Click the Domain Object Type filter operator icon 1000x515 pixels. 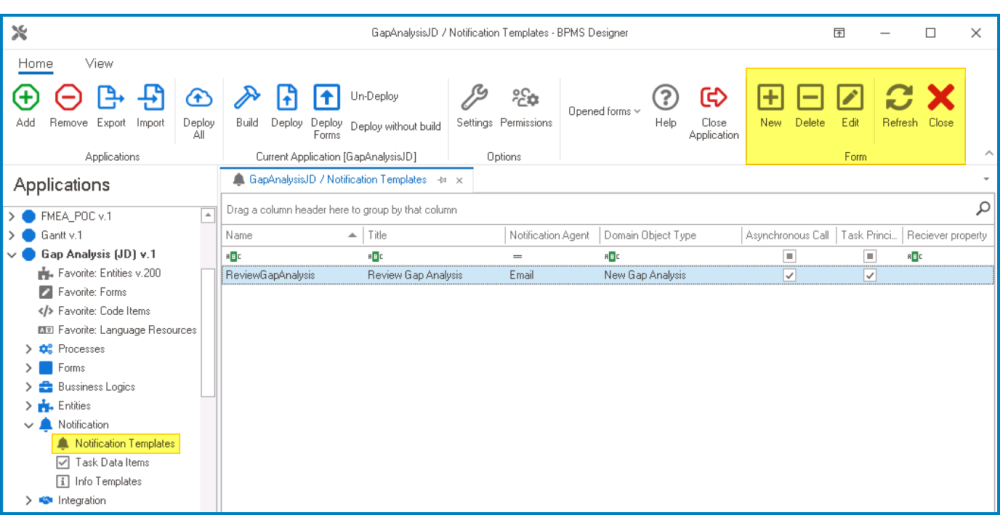click(x=612, y=256)
